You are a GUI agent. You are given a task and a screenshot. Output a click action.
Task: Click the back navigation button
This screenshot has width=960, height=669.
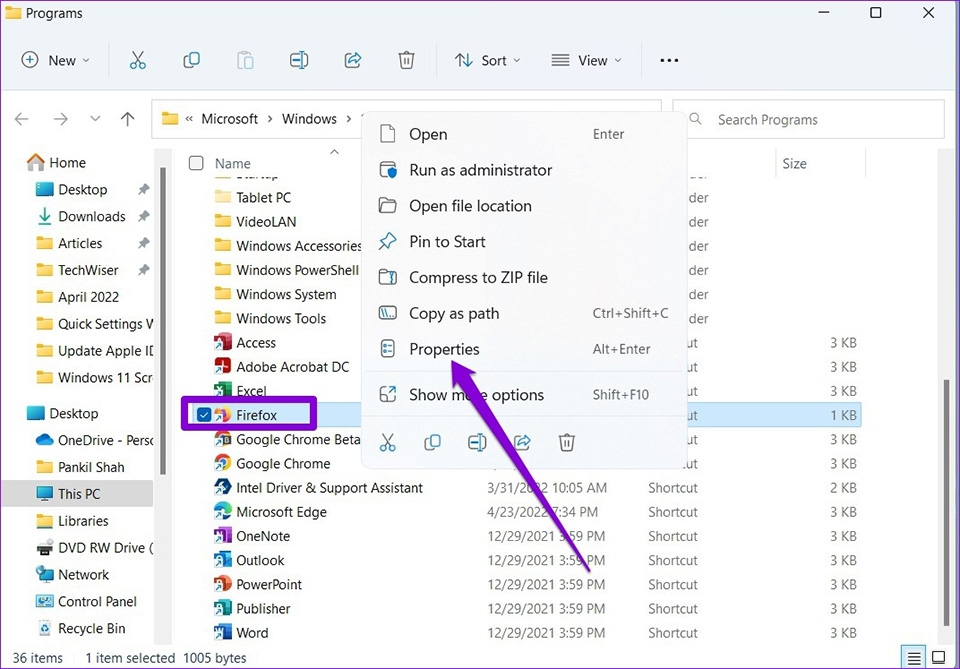22,119
